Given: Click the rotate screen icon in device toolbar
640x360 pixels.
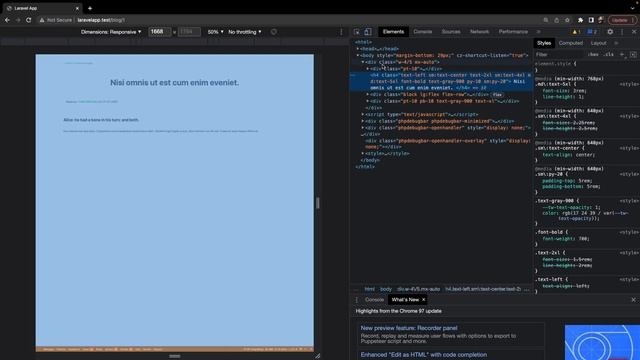Looking at the screenshot, I should point(273,32).
